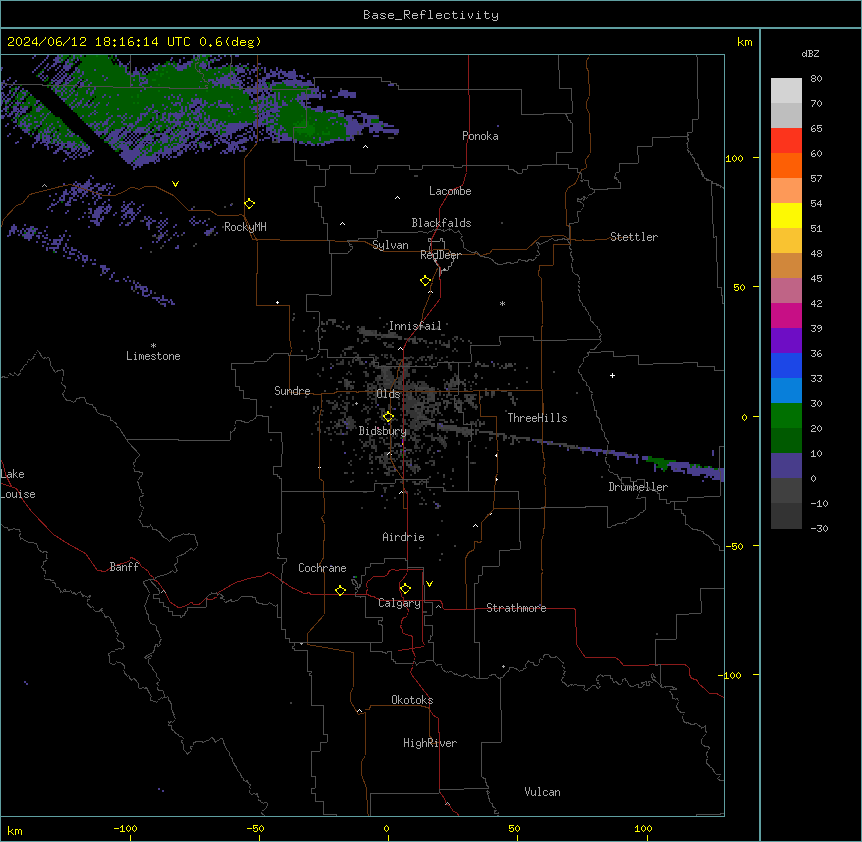Click the yellow diamond marker near RockyMH
The image size is (862, 842).
(x=250, y=204)
